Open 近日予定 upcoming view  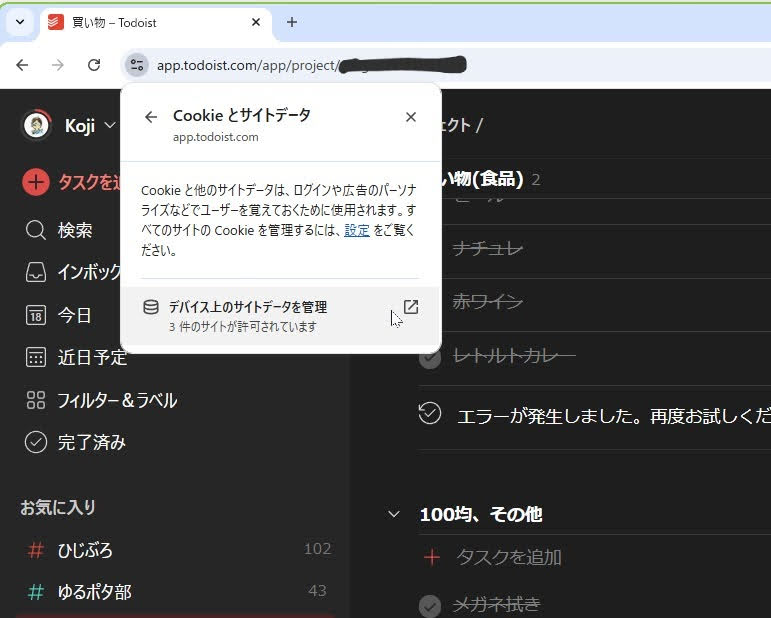coord(92,357)
